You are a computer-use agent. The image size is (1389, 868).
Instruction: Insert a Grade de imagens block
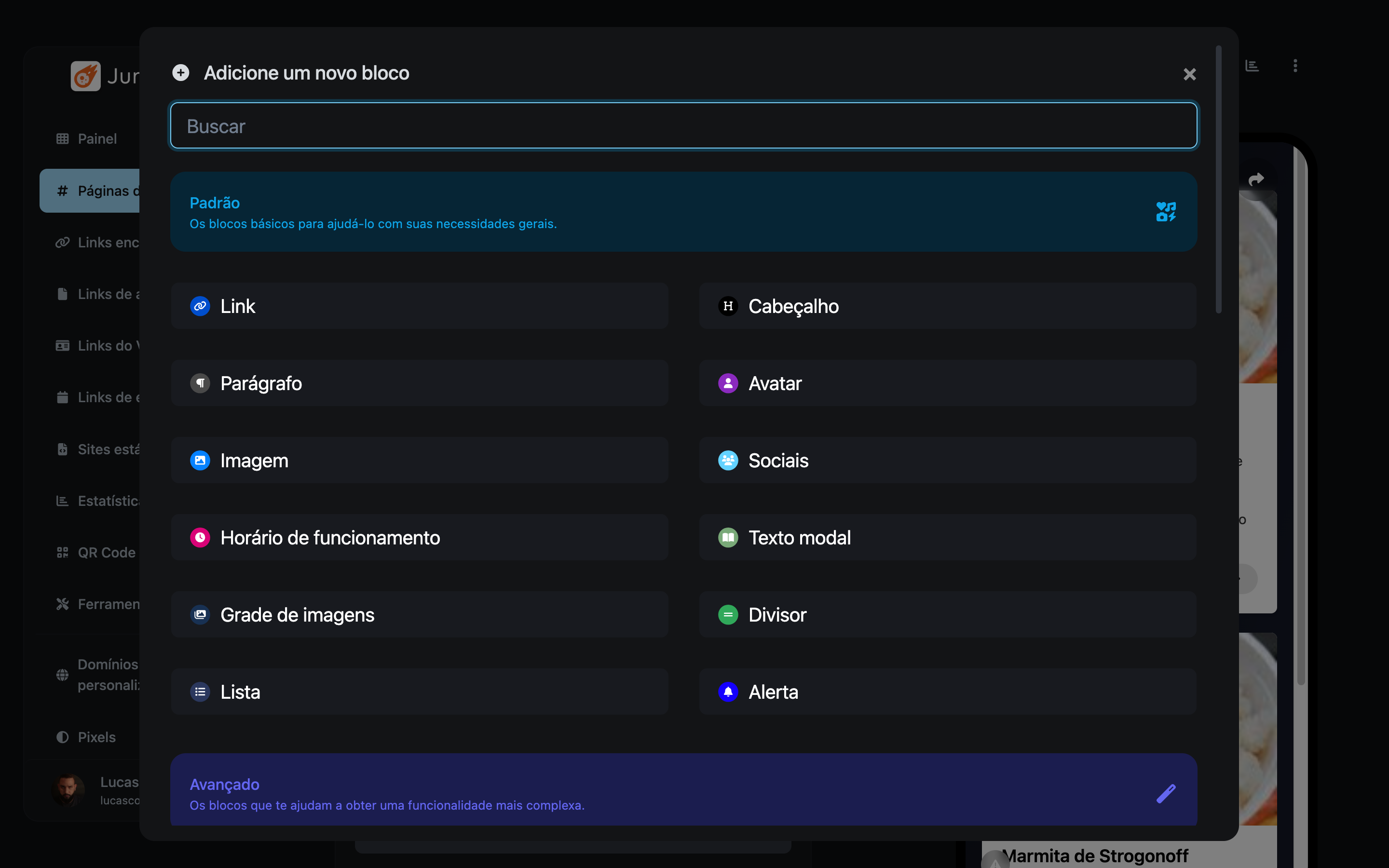pos(420,614)
